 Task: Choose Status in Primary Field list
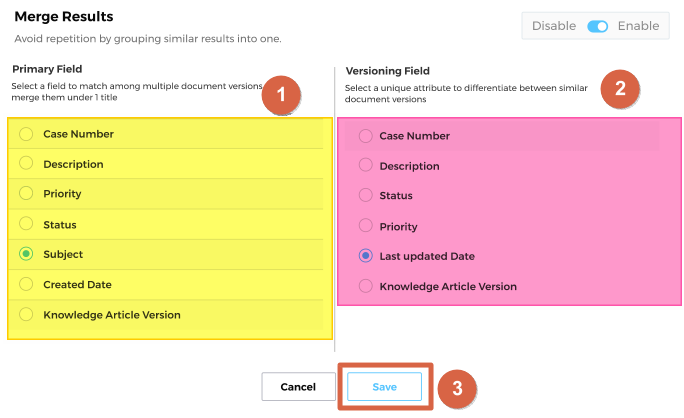pos(26,225)
